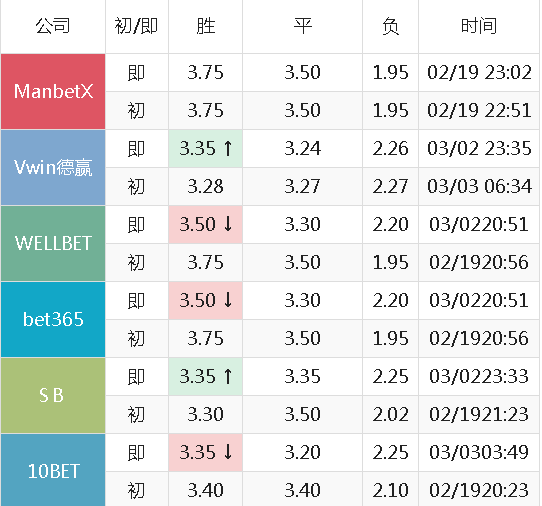Click bet365 highlighted 3.50 ↓ win odds
Image resolution: width=542 pixels, height=506 pixels.
[x=205, y=301]
